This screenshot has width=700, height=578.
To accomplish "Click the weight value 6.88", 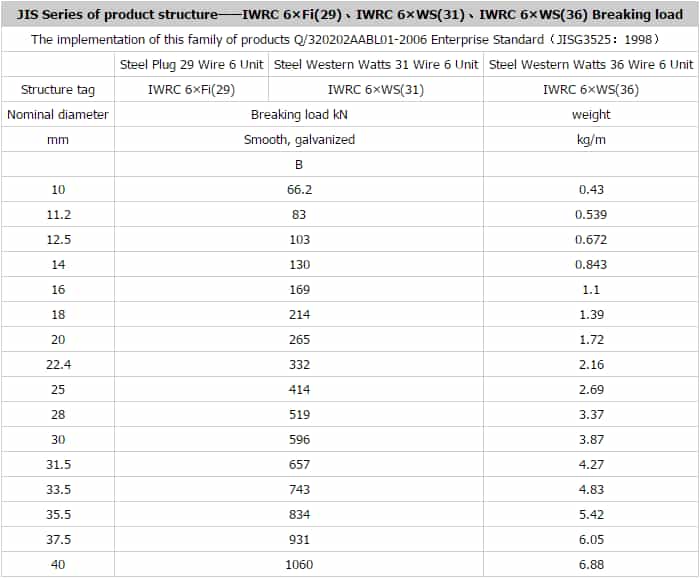I will coord(591,564).
